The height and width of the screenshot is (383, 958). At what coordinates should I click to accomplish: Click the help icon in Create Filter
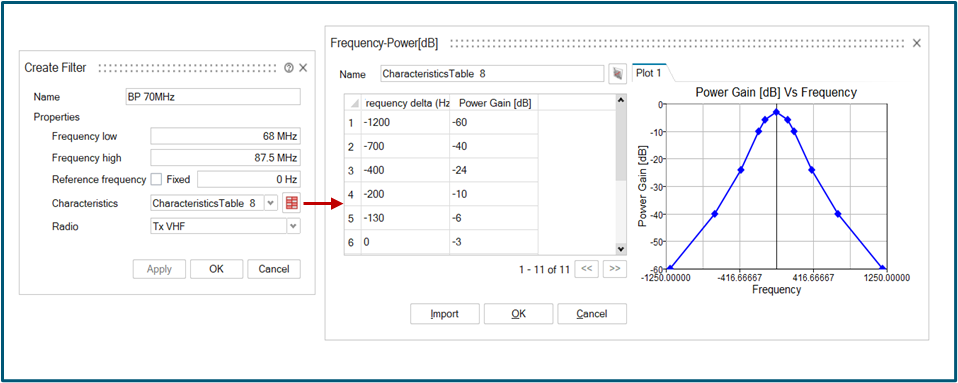[x=289, y=68]
